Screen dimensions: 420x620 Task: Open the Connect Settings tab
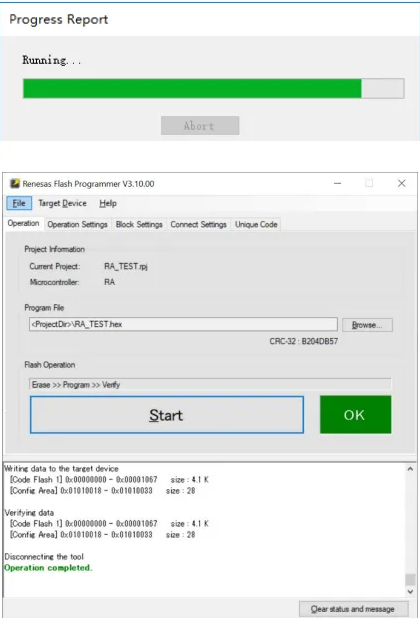pyautogui.click(x=199, y=225)
